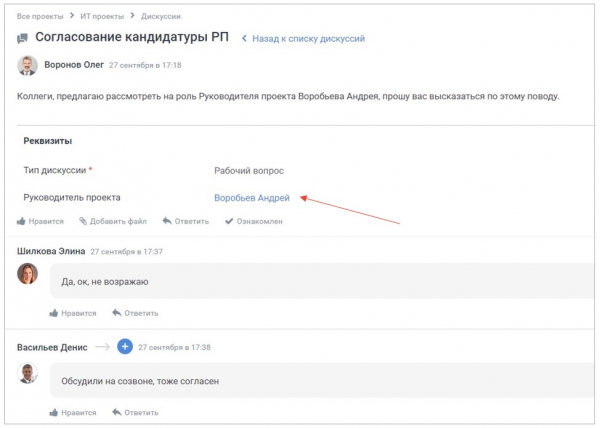Click Шилкова Элина's avatar photo
This screenshot has width=600, height=428.
point(28,274)
